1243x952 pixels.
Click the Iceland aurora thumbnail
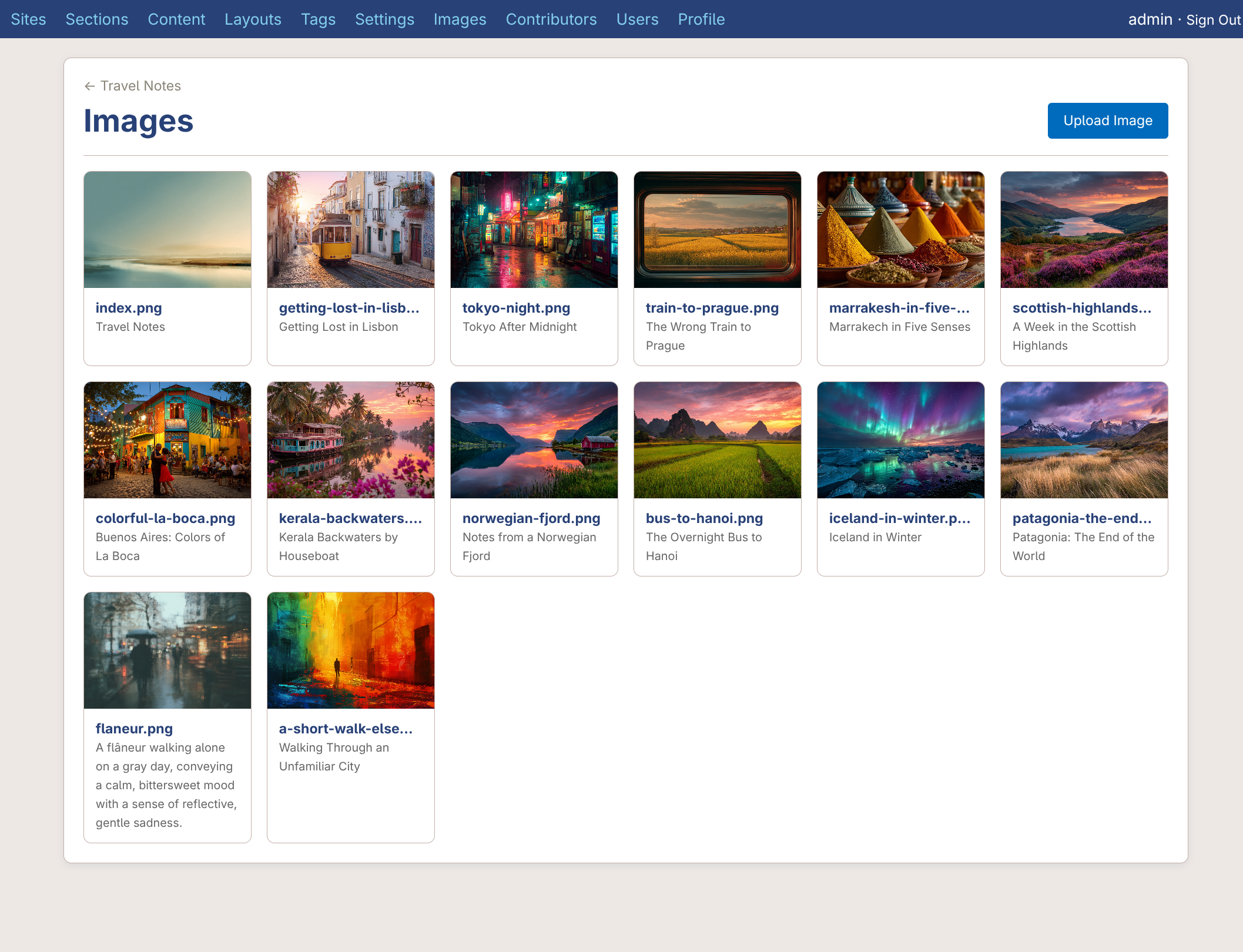[x=900, y=440]
